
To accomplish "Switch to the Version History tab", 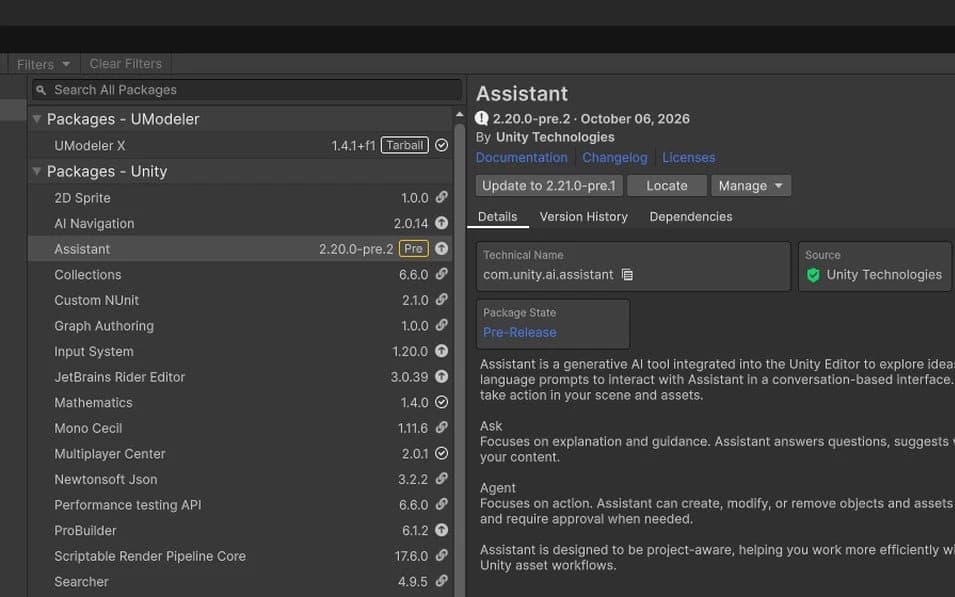I will coord(583,217).
